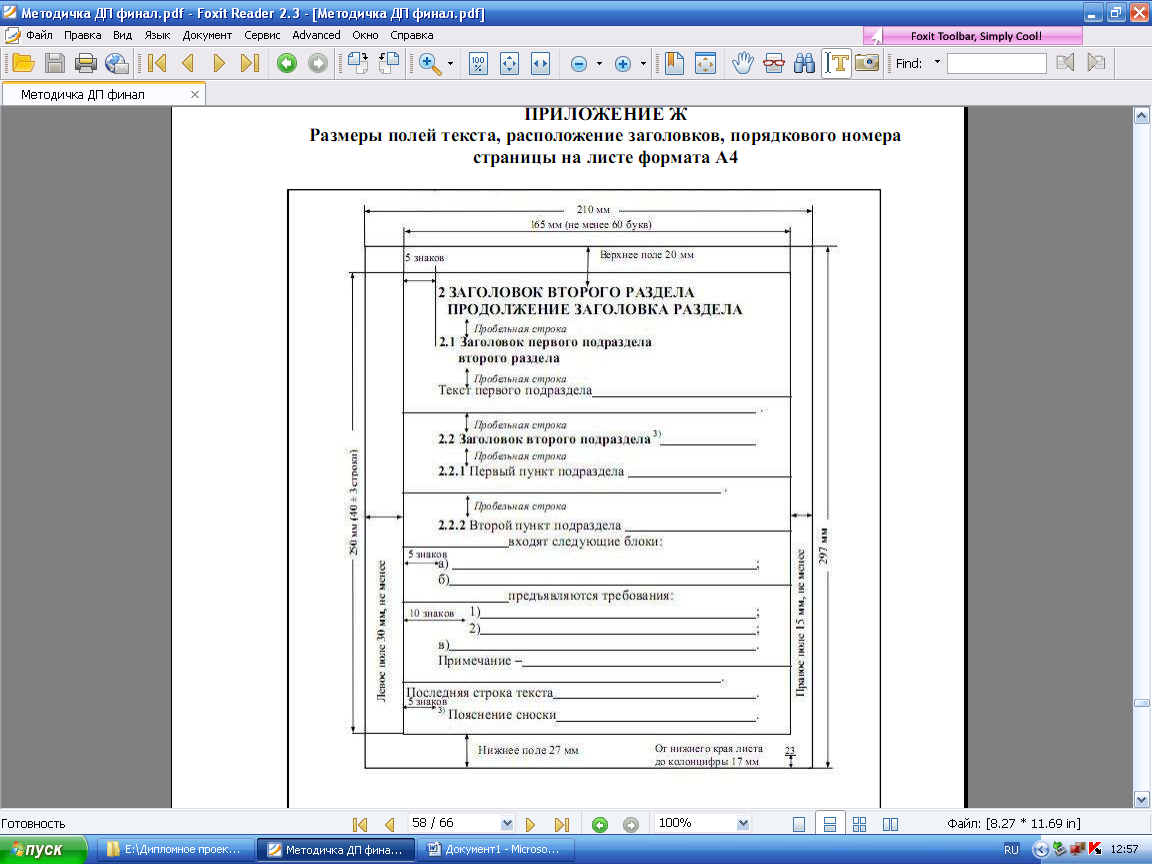Click the пуск Start button
This screenshot has width=1152, height=864.
(43, 849)
